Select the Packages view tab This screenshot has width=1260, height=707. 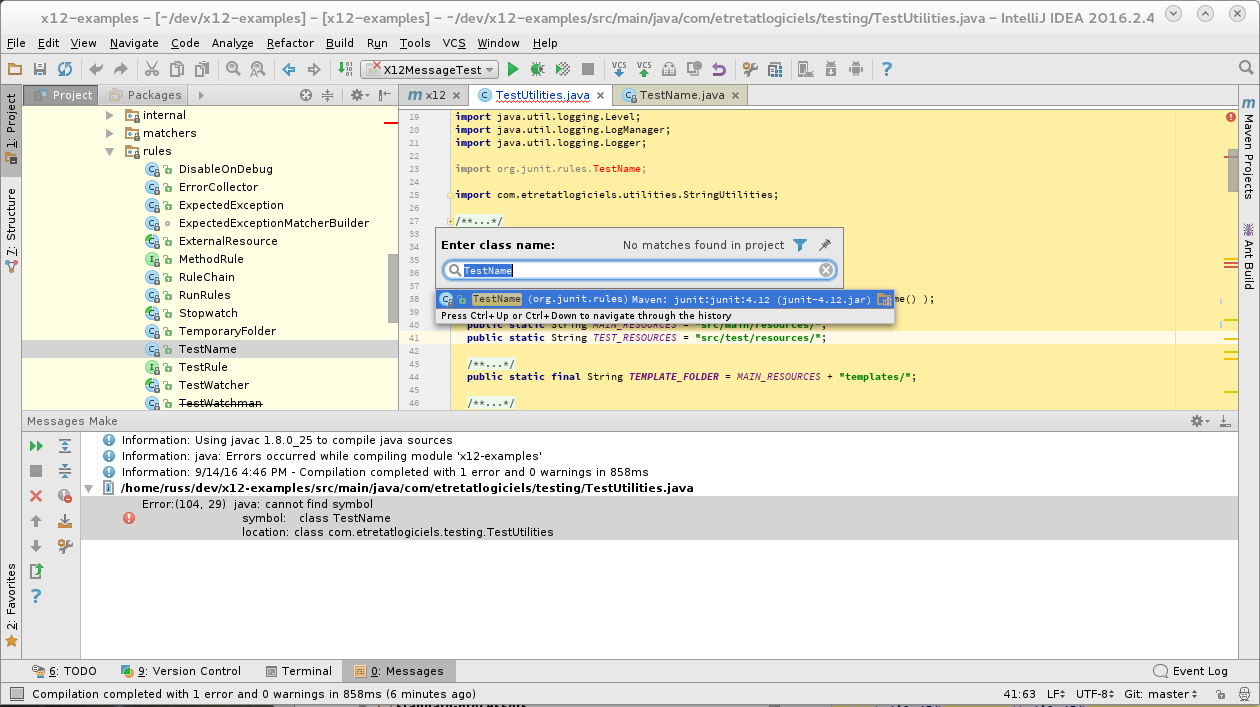145,95
